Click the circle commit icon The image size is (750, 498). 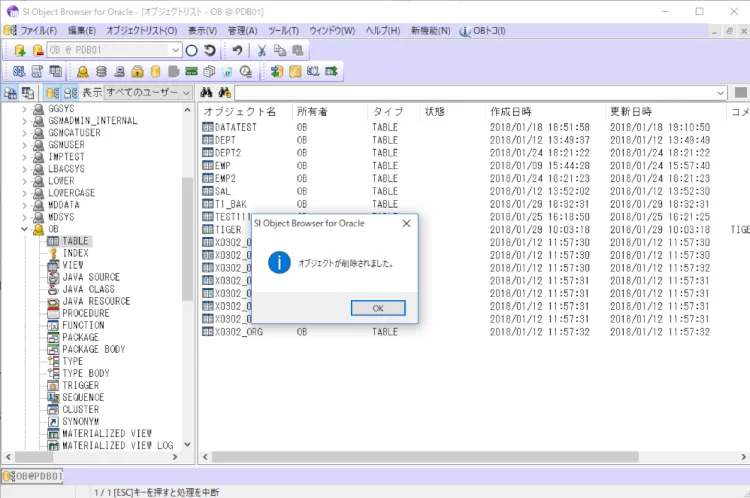click(x=191, y=50)
